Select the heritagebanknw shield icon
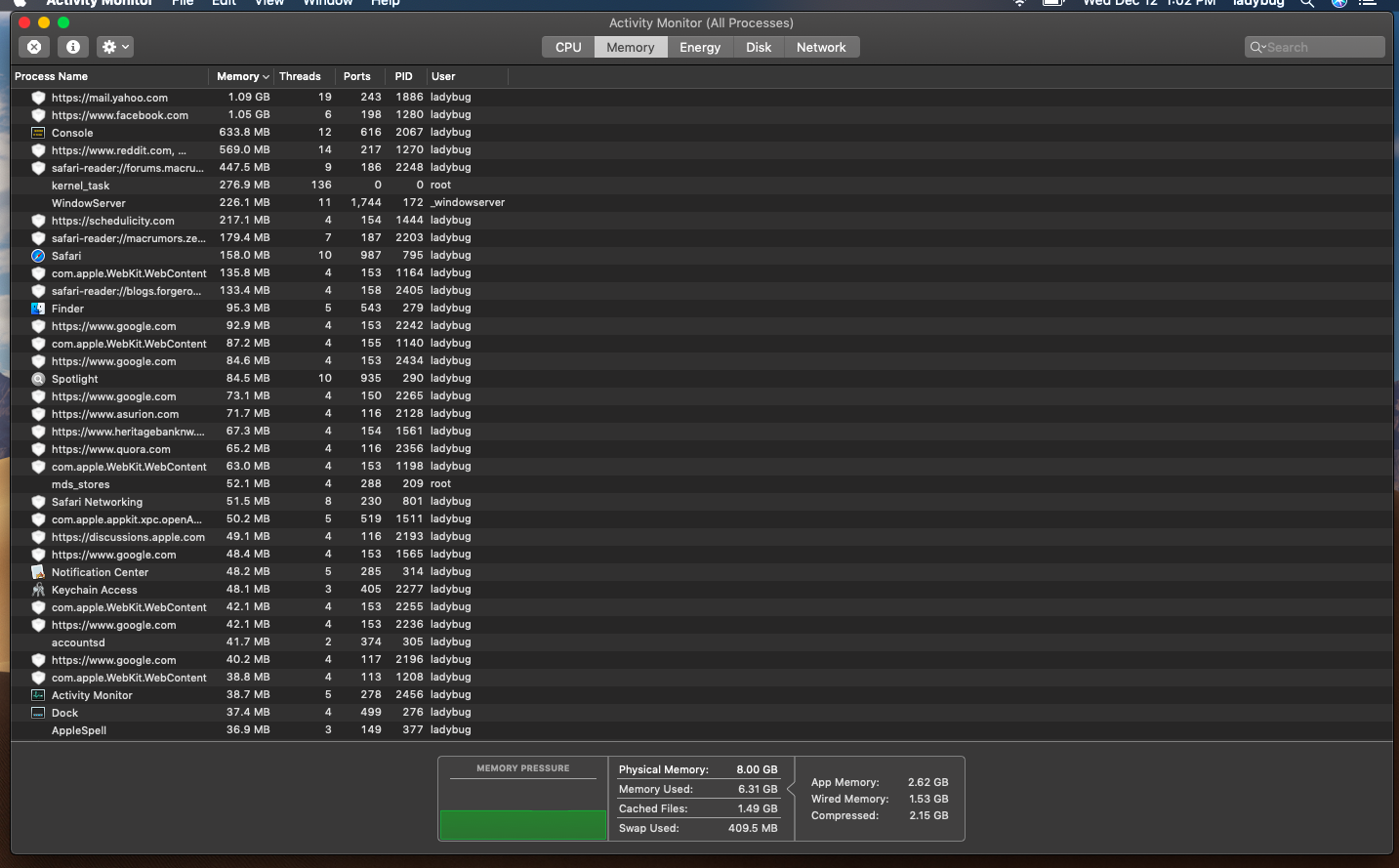 pos(38,432)
